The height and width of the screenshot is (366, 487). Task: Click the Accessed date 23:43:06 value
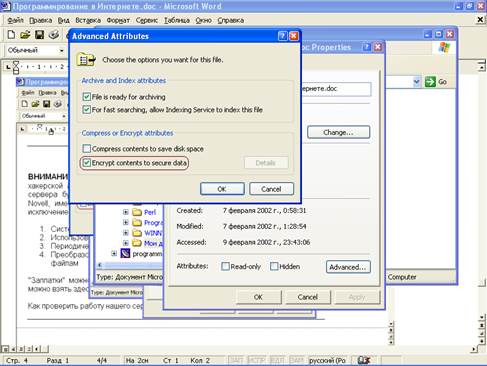(266, 242)
